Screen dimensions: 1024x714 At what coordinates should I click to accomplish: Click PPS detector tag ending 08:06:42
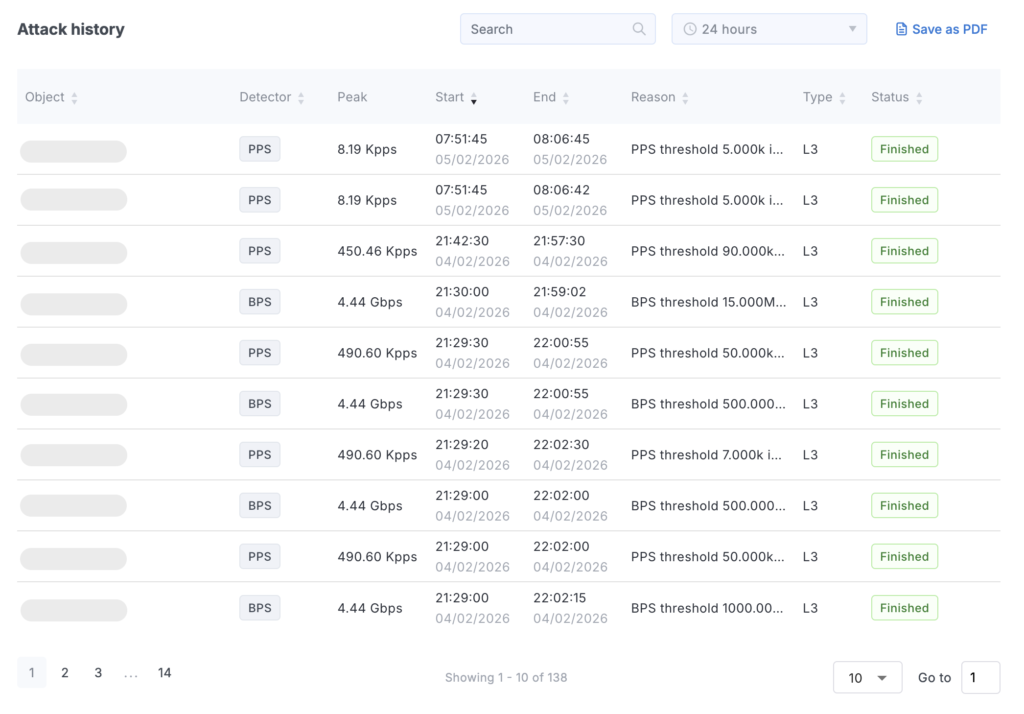pos(259,200)
